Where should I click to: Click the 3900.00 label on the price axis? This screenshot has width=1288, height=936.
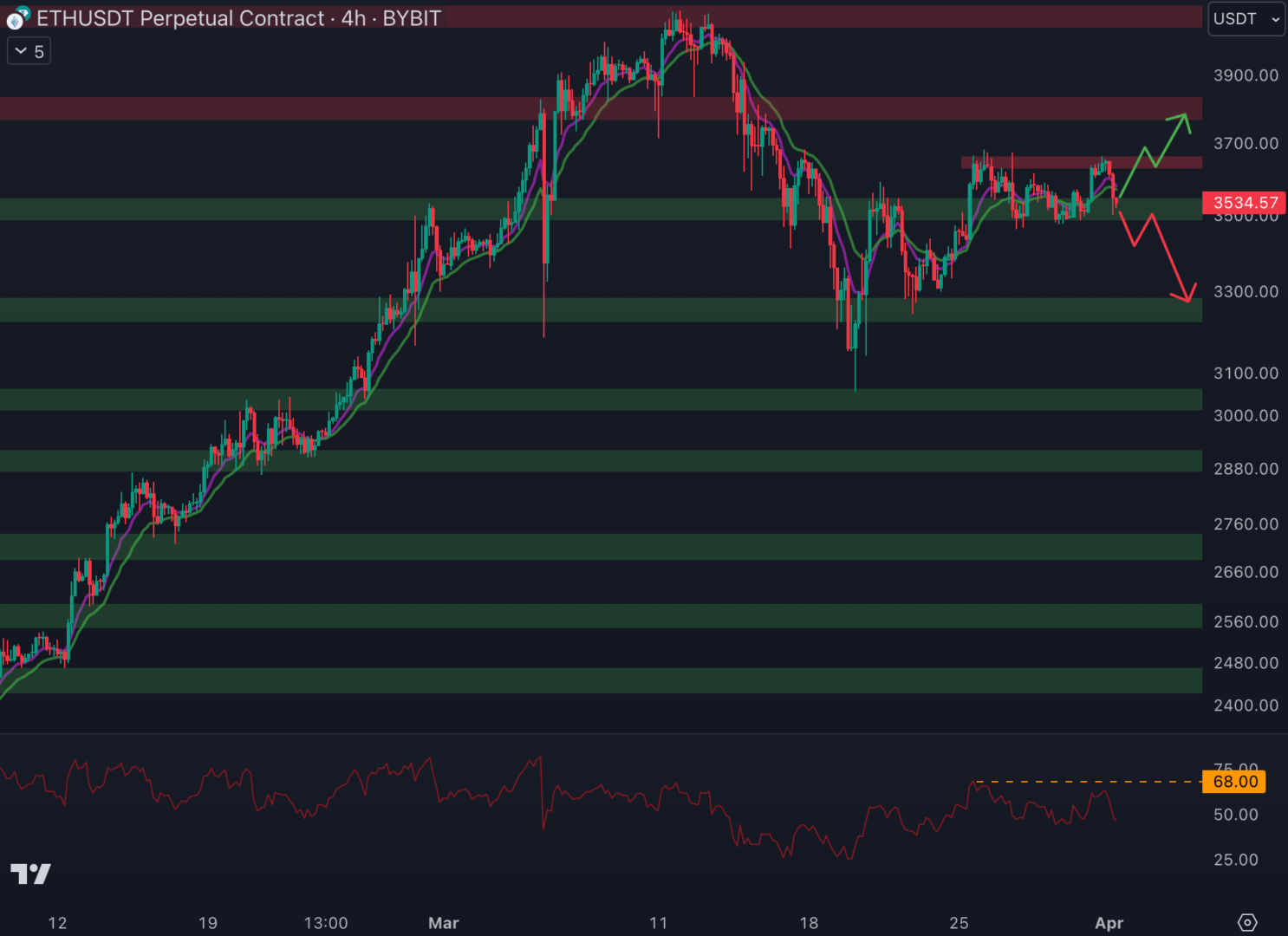pos(1246,75)
